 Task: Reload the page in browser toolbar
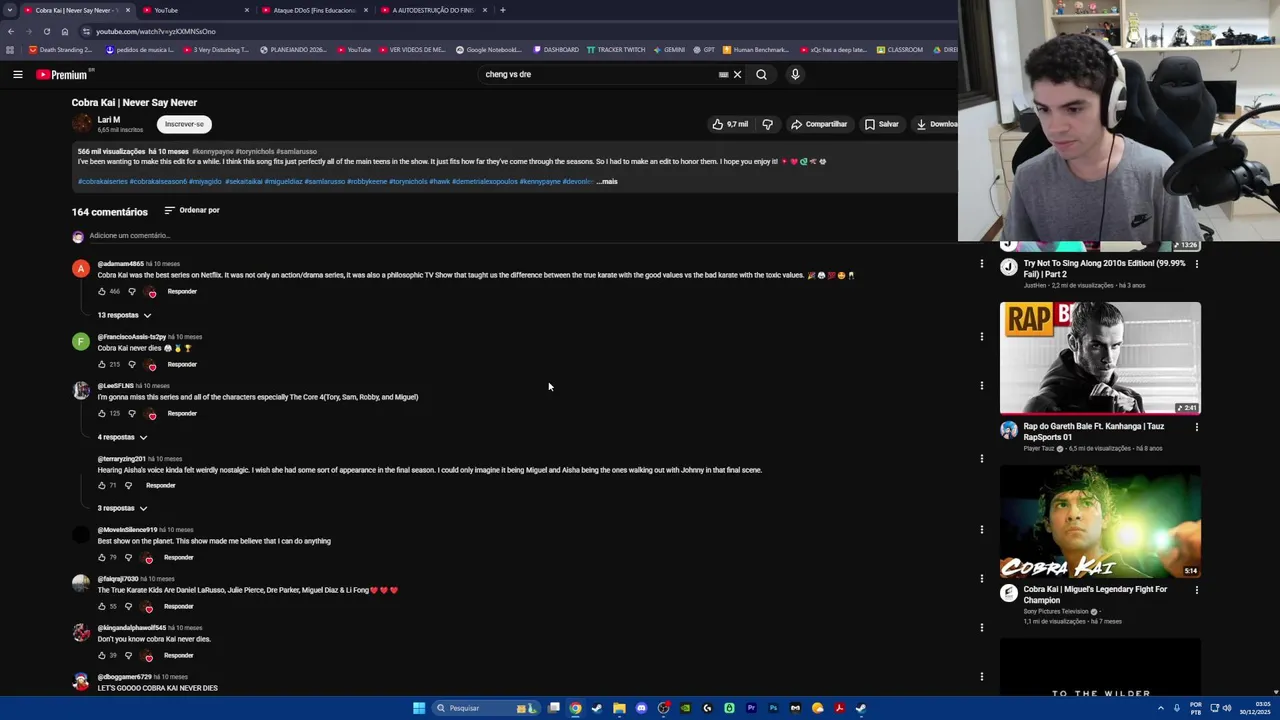point(46,31)
